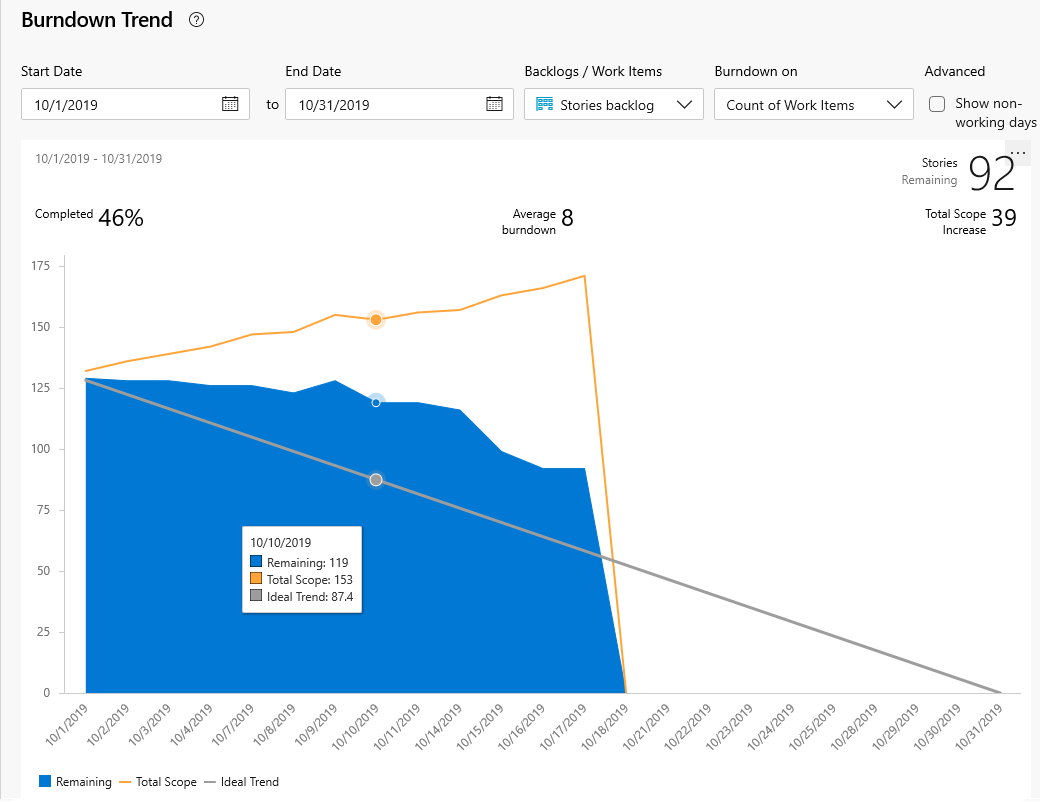The height and width of the screenshot is (802, 1040).
Task: Toggle the Ideal Trend legend gray swatch
Action: pyautogui.click(x=210, y=782)
